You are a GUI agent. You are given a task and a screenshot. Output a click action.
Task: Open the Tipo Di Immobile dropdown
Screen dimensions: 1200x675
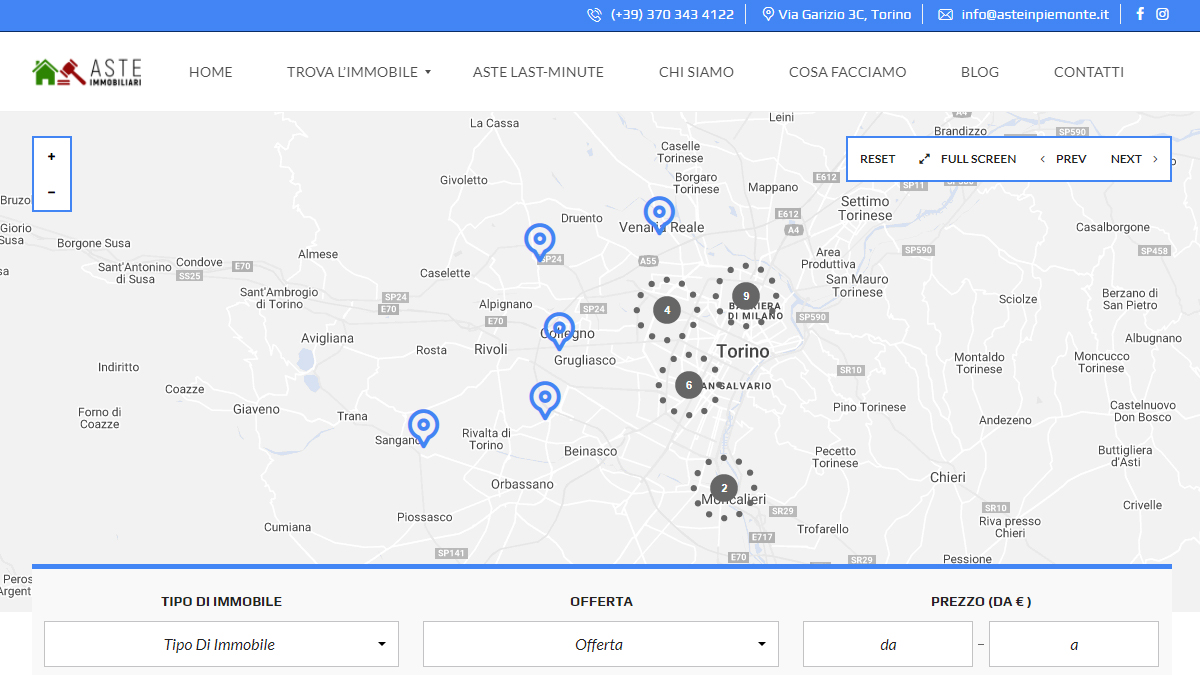pos(221,644)
